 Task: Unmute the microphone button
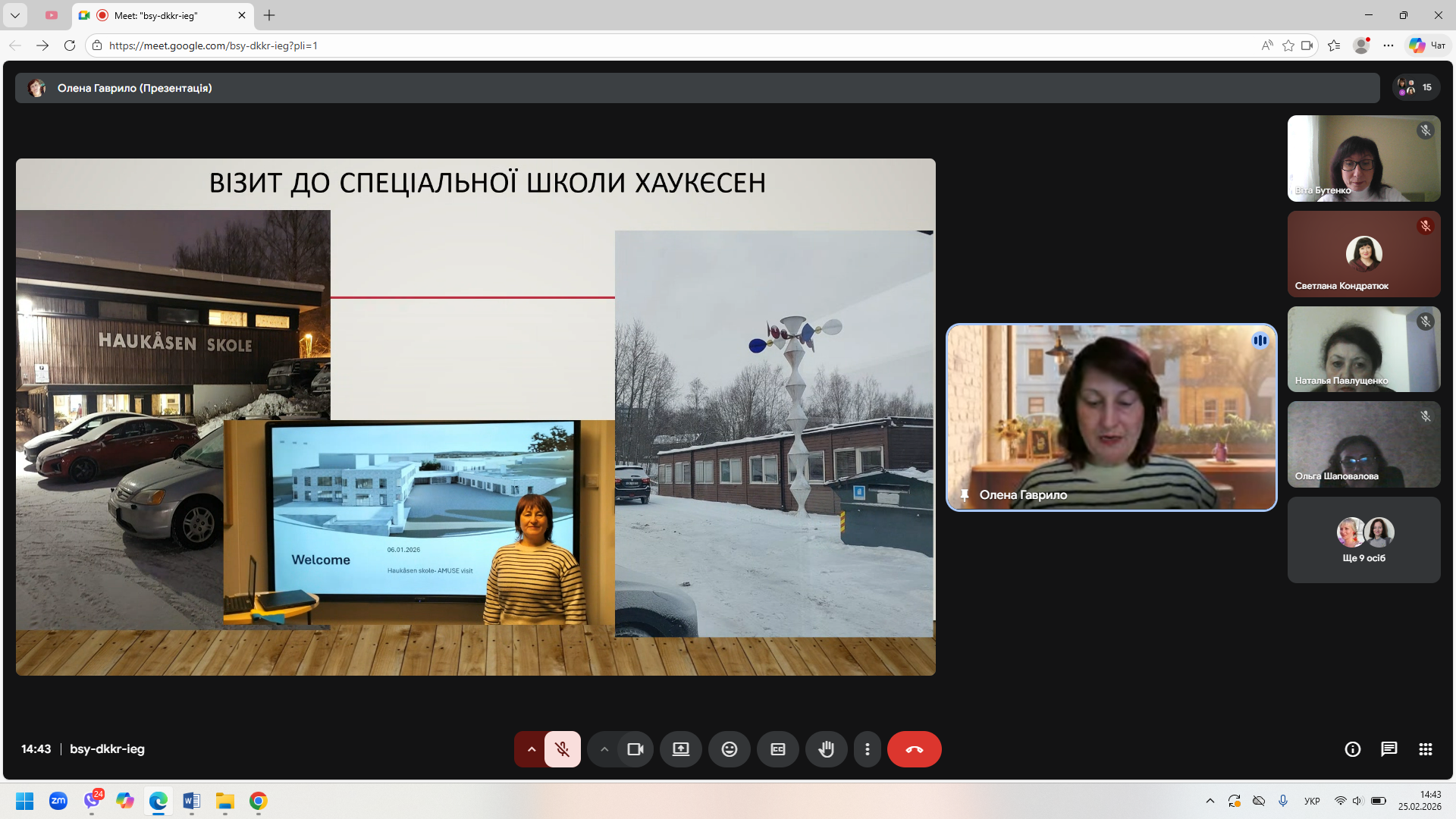click(562, 749)
